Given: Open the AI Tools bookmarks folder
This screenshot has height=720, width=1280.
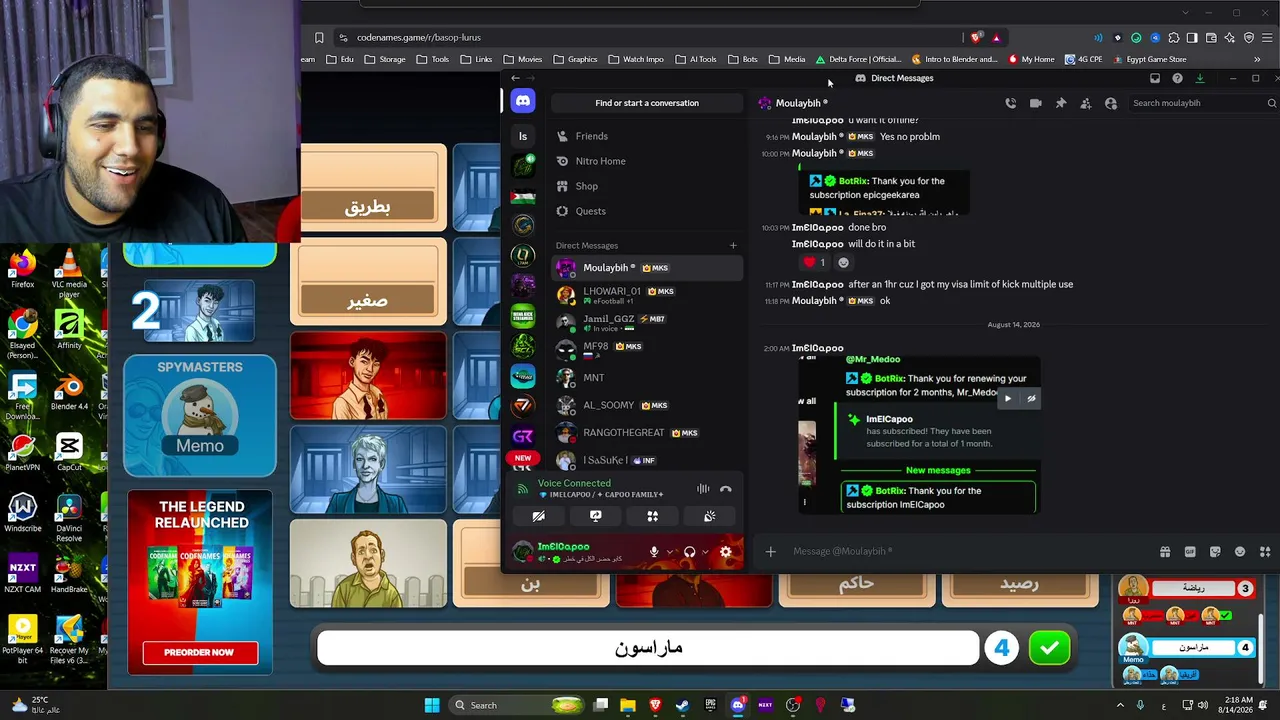Looking at the screenshot, I should tap(696, 59).
